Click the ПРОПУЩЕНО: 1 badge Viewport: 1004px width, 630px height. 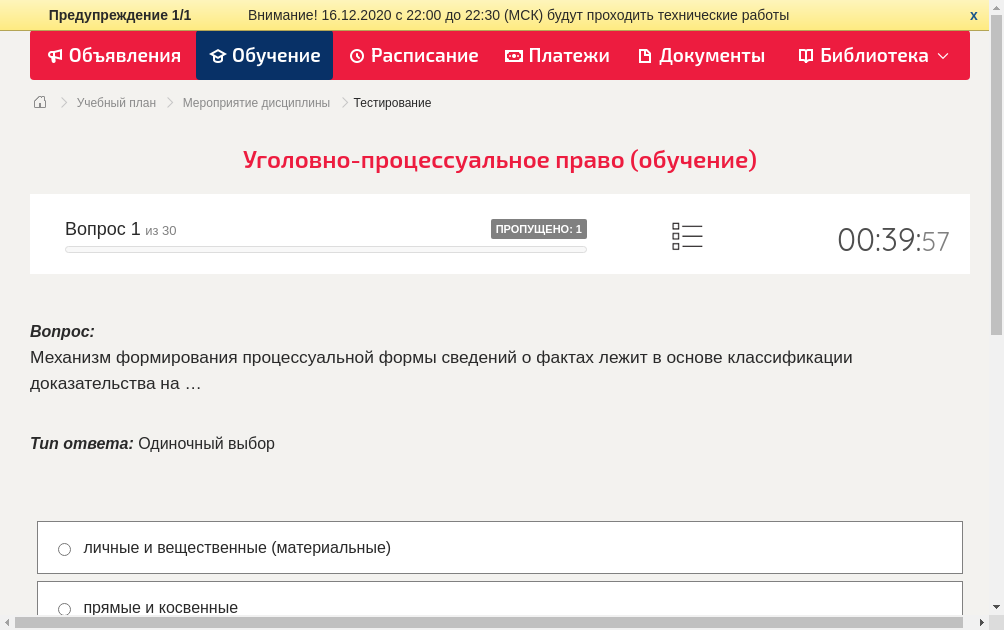coord(538,229)
